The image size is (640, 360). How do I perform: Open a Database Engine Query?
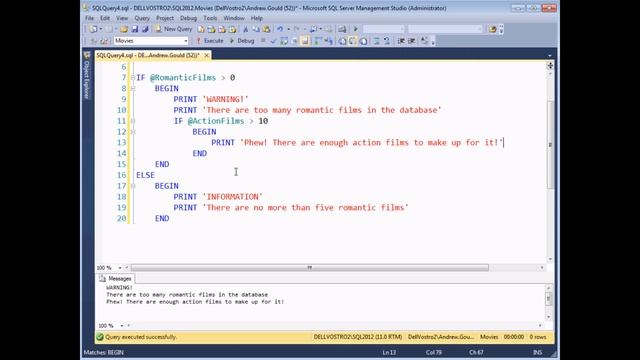click(x=201, y=29)
